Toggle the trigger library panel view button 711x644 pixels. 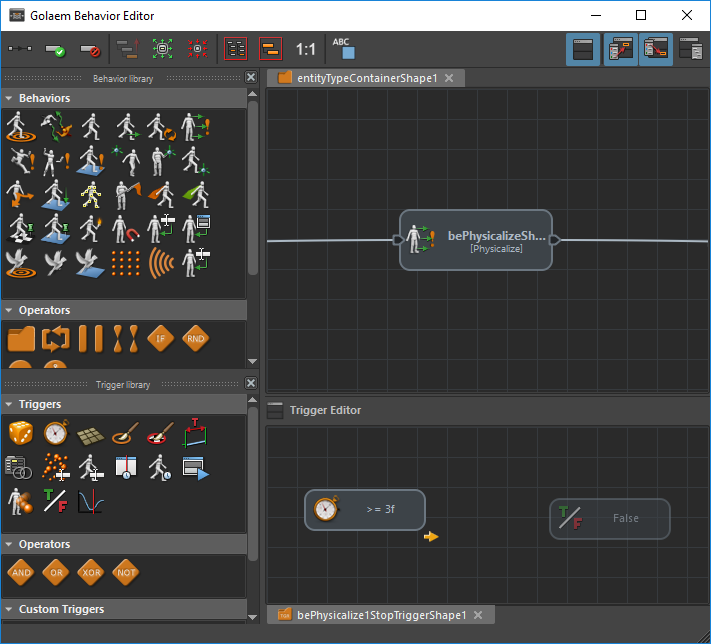coord(656,49)
